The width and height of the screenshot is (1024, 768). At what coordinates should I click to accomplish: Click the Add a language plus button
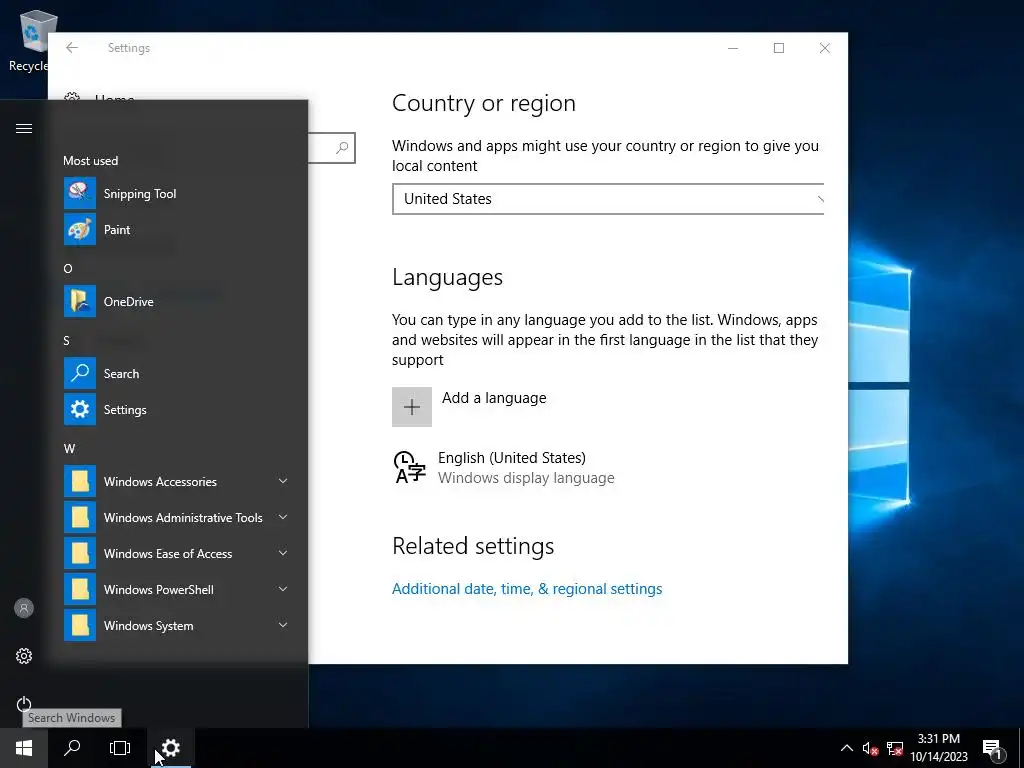click(x=411, y=407)
